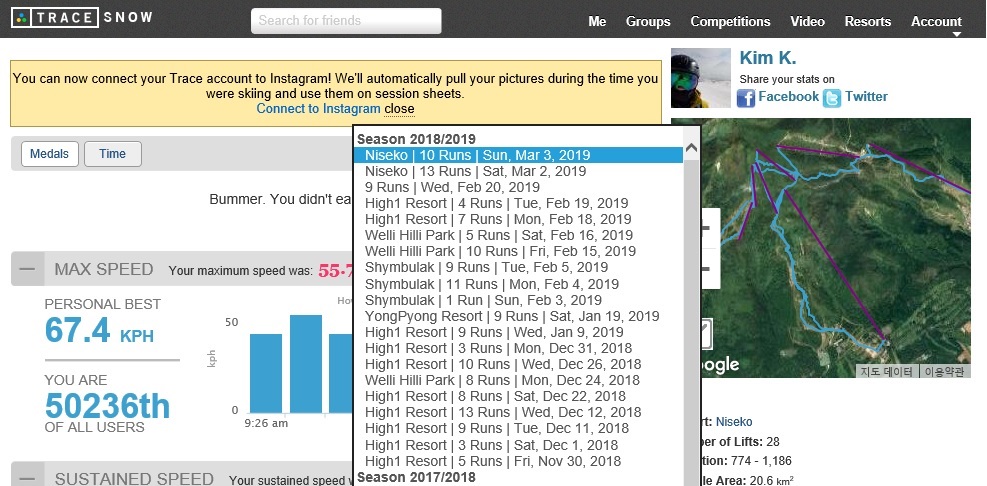Open Kim K. profile photo

(x=701, y=77)
